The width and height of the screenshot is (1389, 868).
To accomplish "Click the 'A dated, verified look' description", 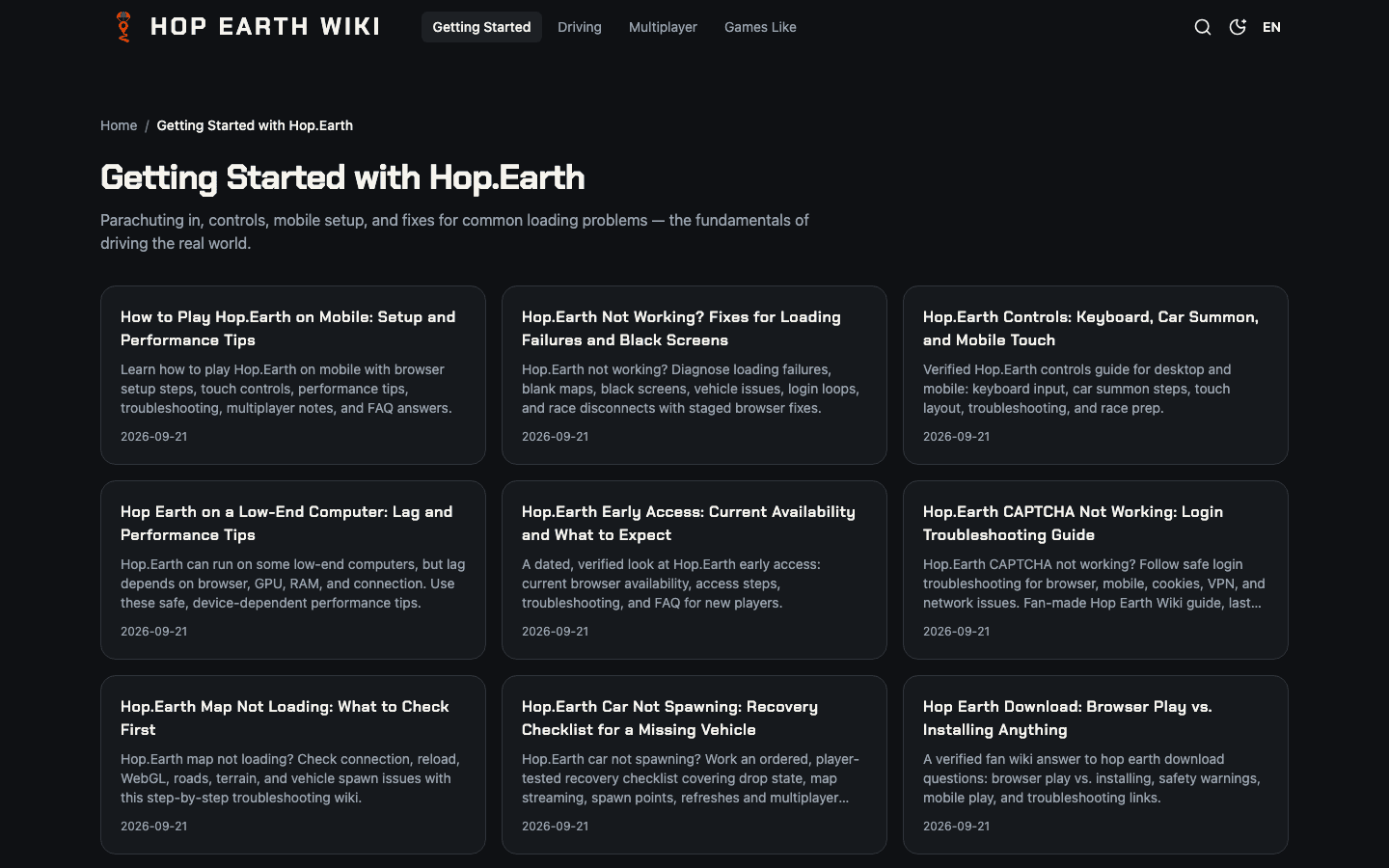I will [x=671, y=583].
